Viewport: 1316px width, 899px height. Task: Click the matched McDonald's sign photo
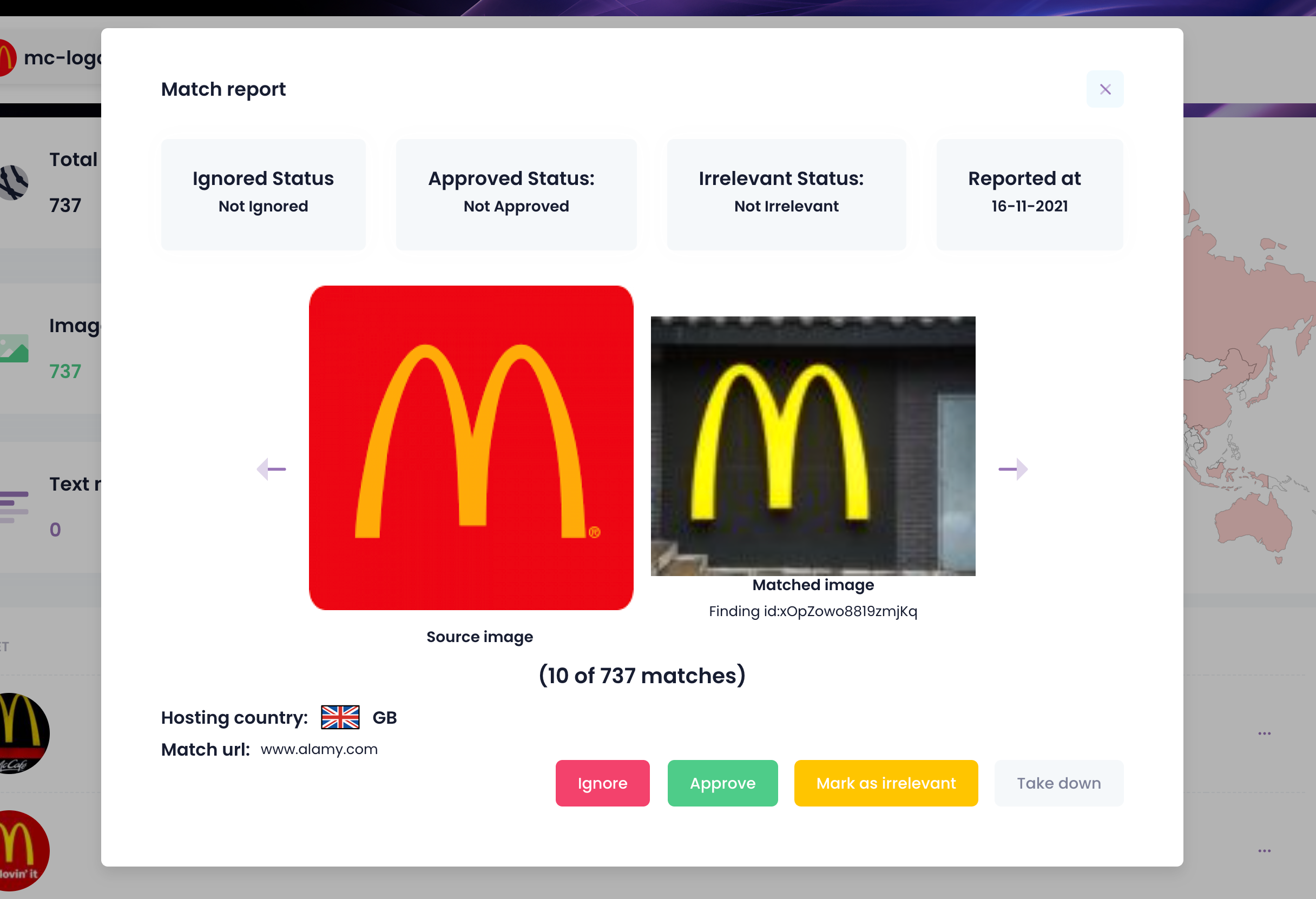pyautogui.click(x=813, y=446)
